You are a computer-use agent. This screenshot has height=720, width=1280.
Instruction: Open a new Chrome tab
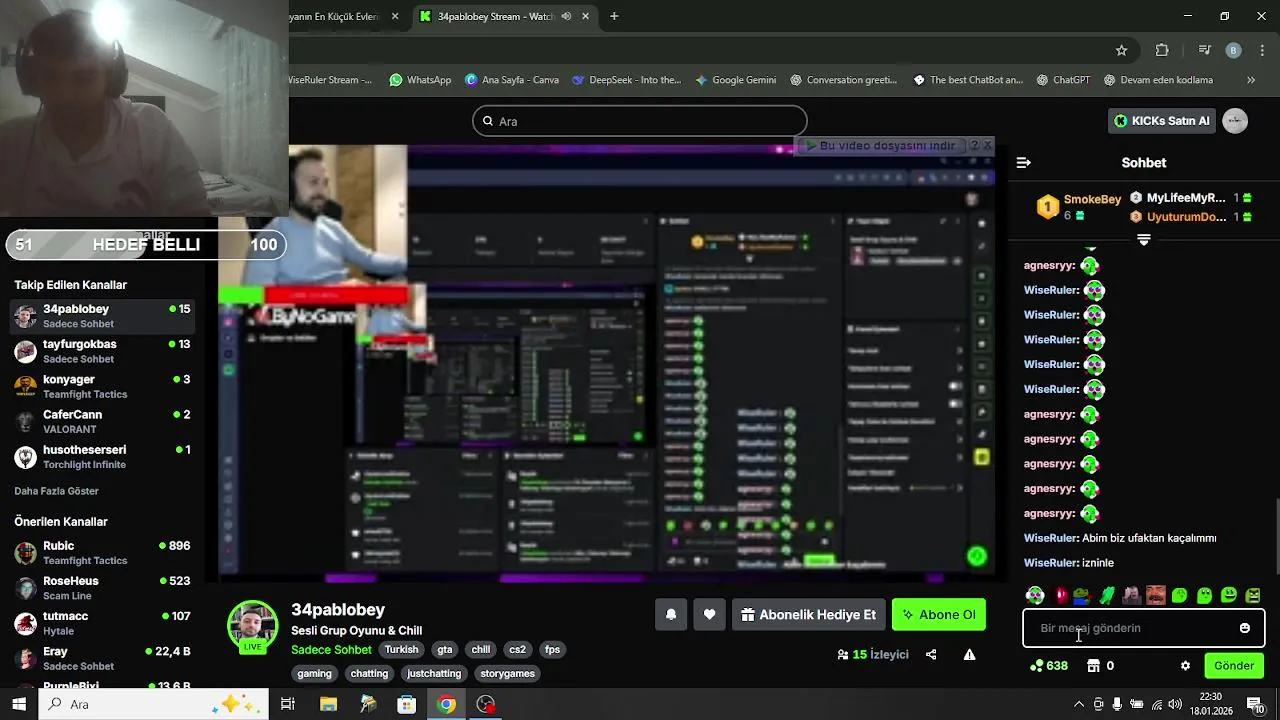pyautogui.click(x=614, y=16)
